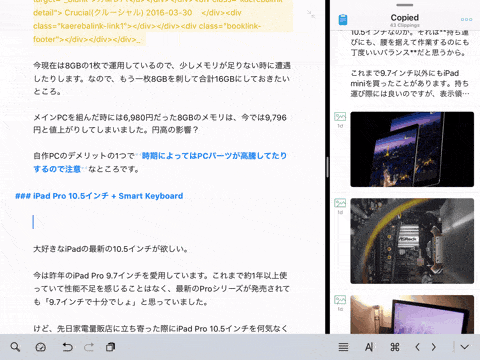Place cursor in iPad Pro 10.5 heading

click(99, 196)
